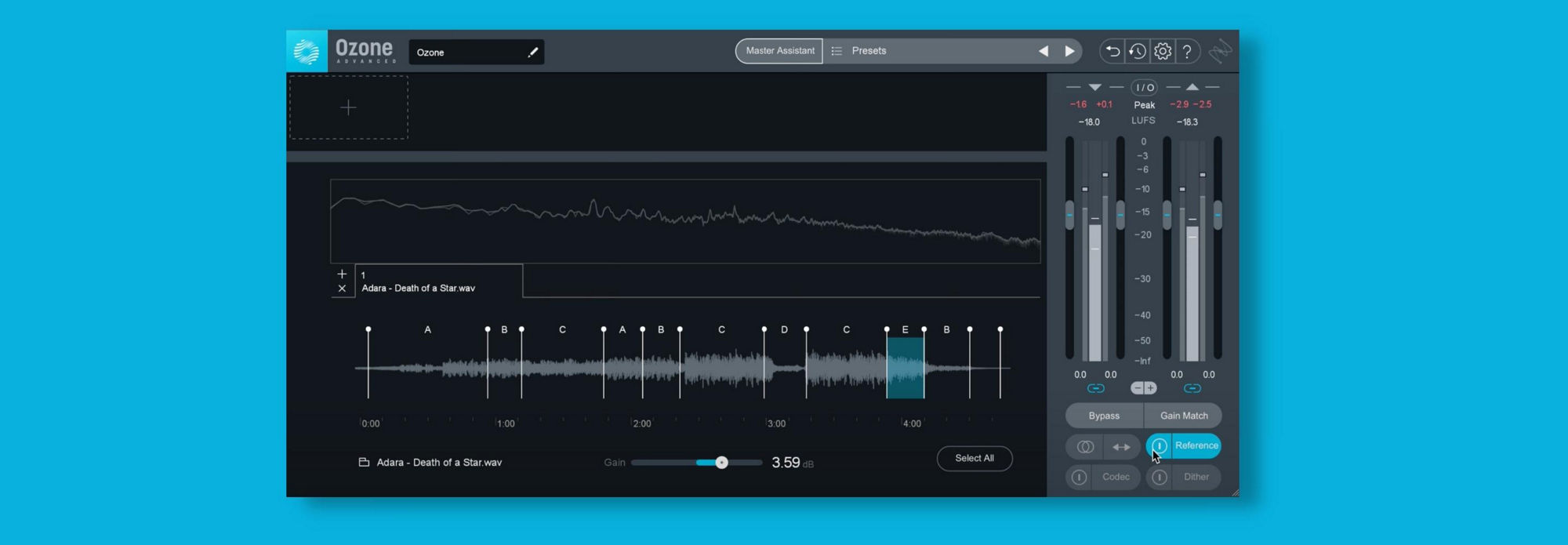The image size is (1568, 545).
Task: Toggle the Reference power button
Action: pyautogui.click(x=1159, y=446)
